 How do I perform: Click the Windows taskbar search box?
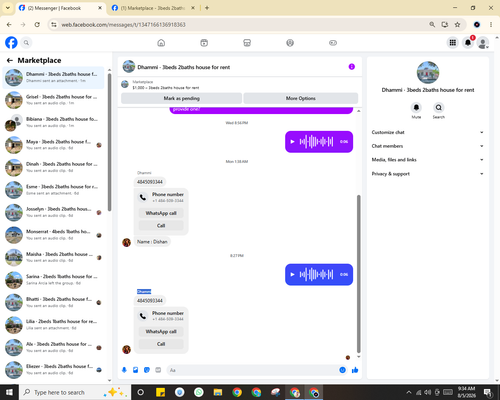click(75, 392)
